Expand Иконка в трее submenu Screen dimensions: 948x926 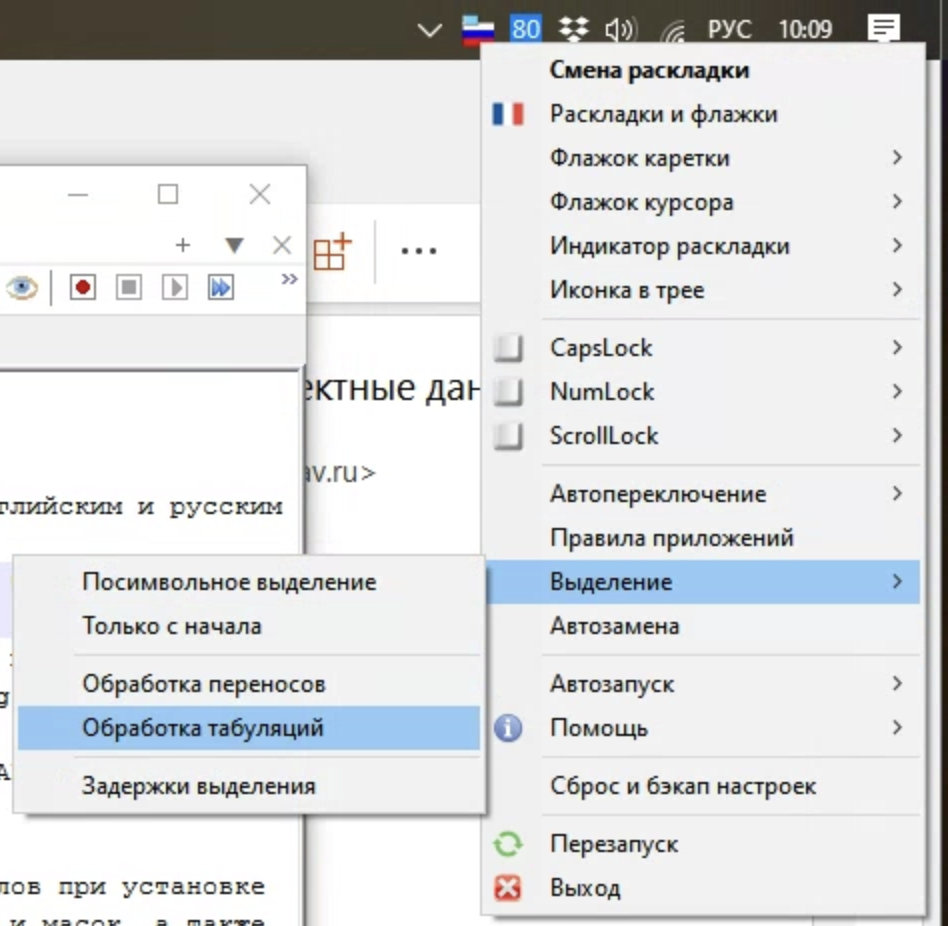coord(703,290)
